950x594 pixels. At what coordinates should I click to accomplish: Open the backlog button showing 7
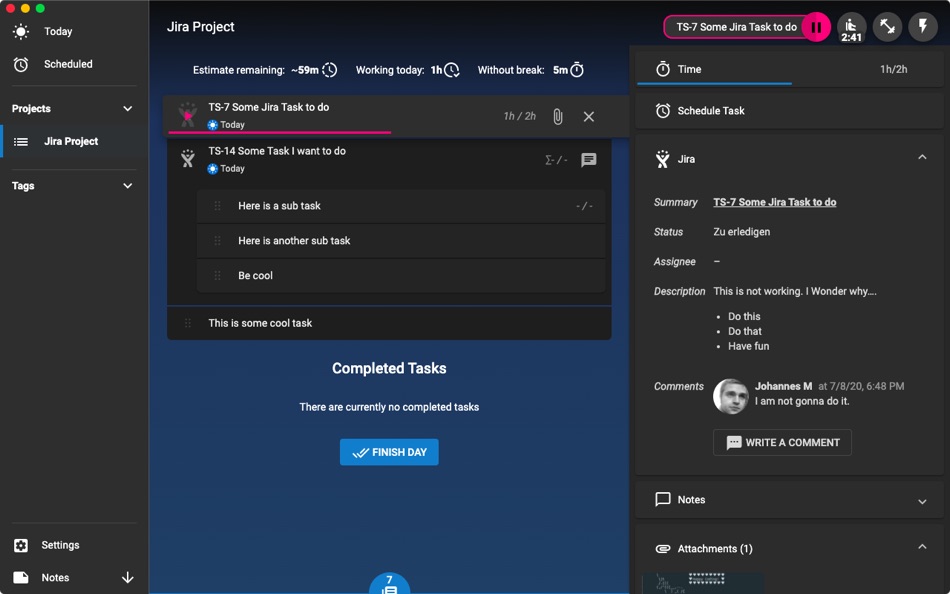click(x=390, y=584)
